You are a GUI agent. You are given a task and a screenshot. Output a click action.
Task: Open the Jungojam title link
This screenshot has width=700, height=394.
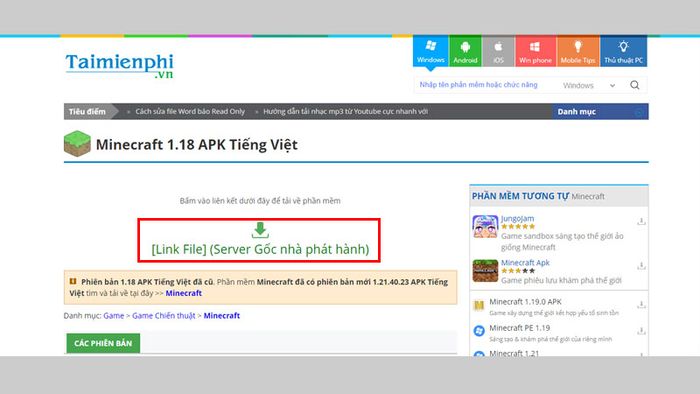pyautogui.click(x=517, y=218)
